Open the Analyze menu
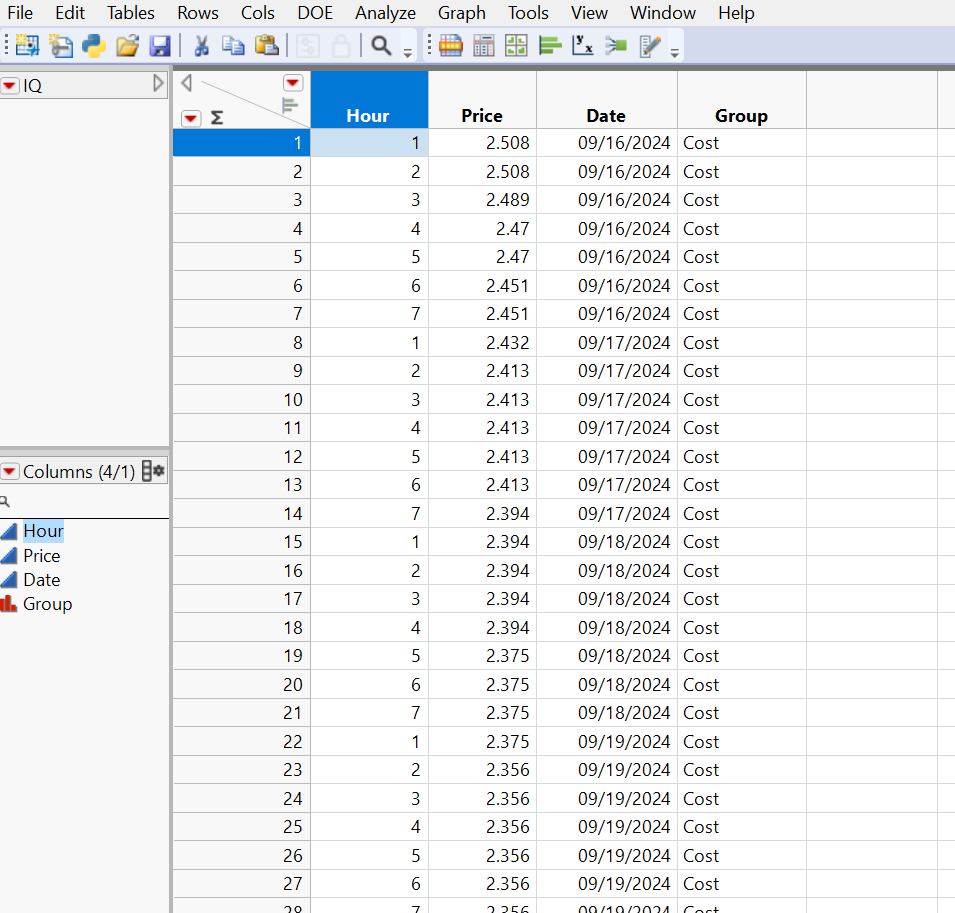Screen dimensions: 955x913 pos(385,13)
